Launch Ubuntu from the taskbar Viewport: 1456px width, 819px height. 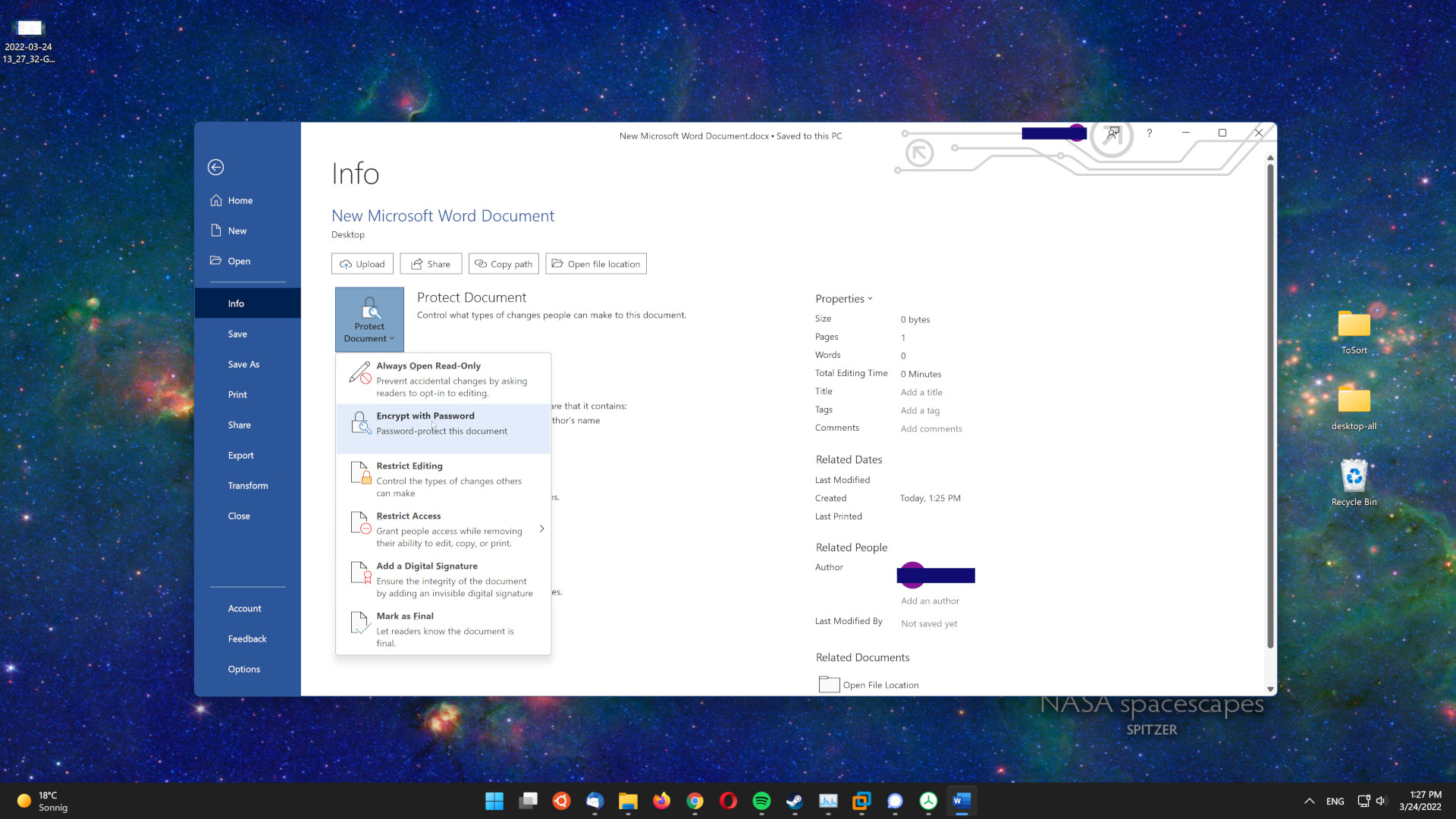click(561, 801)
